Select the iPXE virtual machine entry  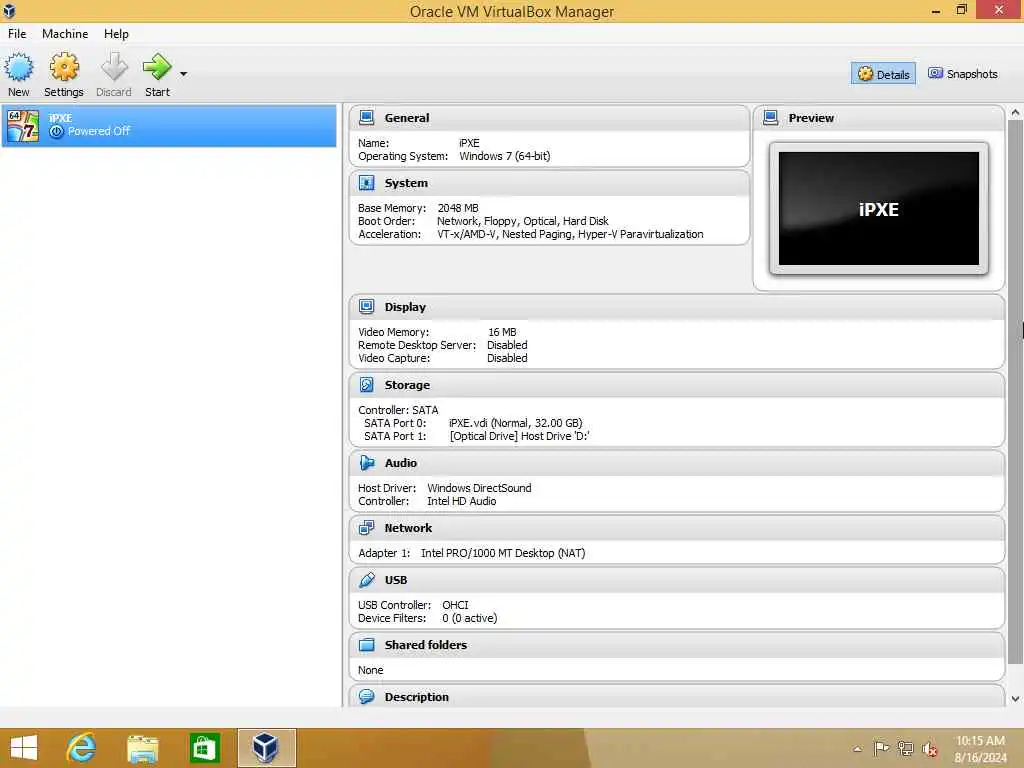tap(169, 125)
